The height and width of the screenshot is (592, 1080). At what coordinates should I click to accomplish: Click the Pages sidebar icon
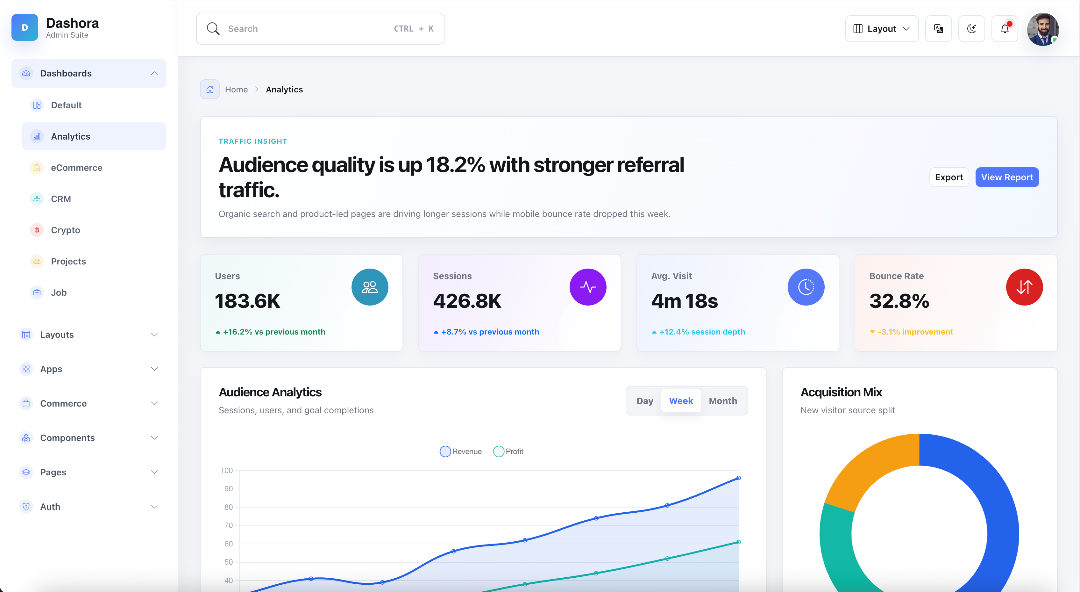tap(26, 472)
